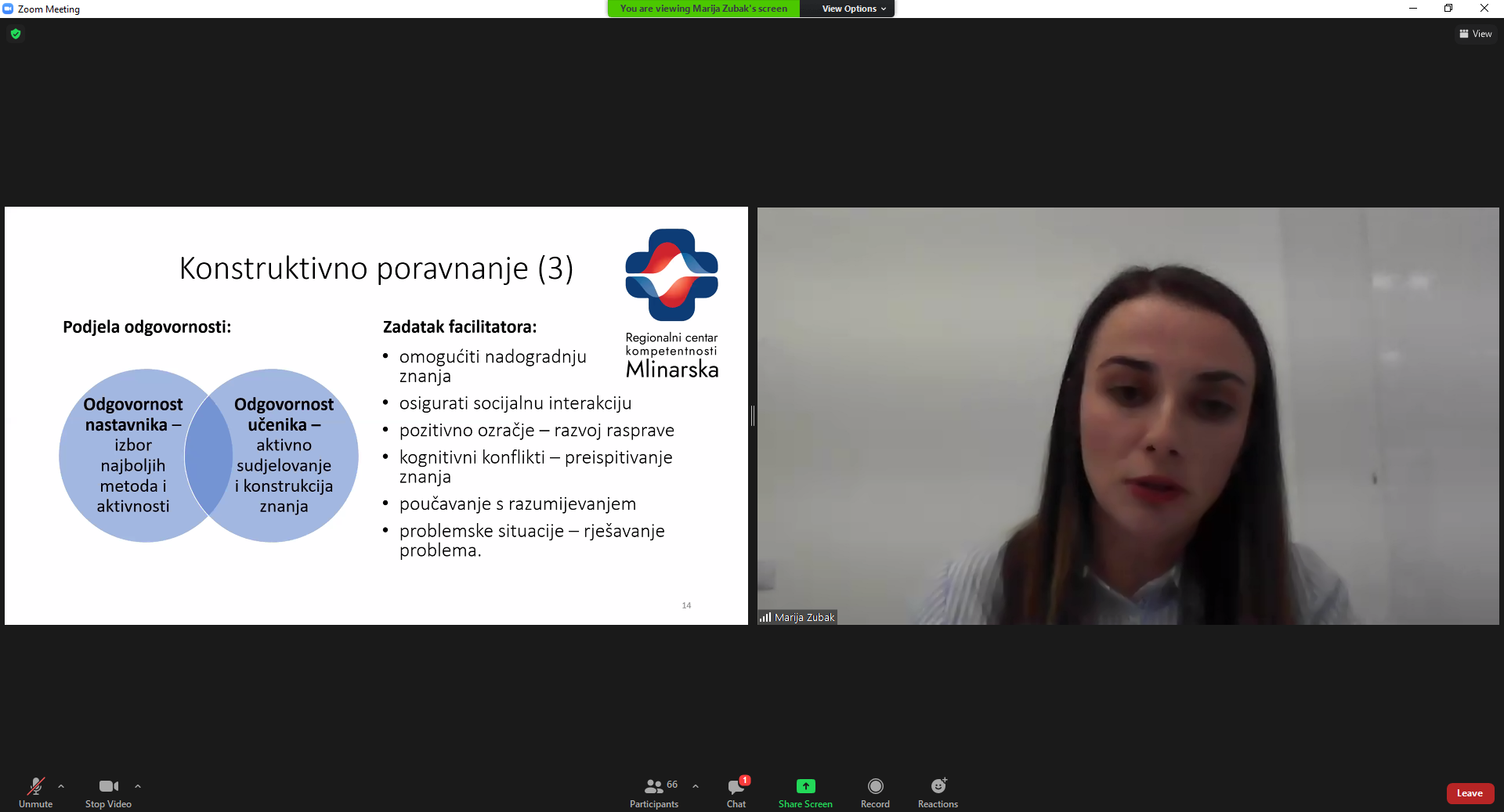1504x812 pixels.
Task: Click the screen sharing notification banner
Action: (x=703, y=9)
